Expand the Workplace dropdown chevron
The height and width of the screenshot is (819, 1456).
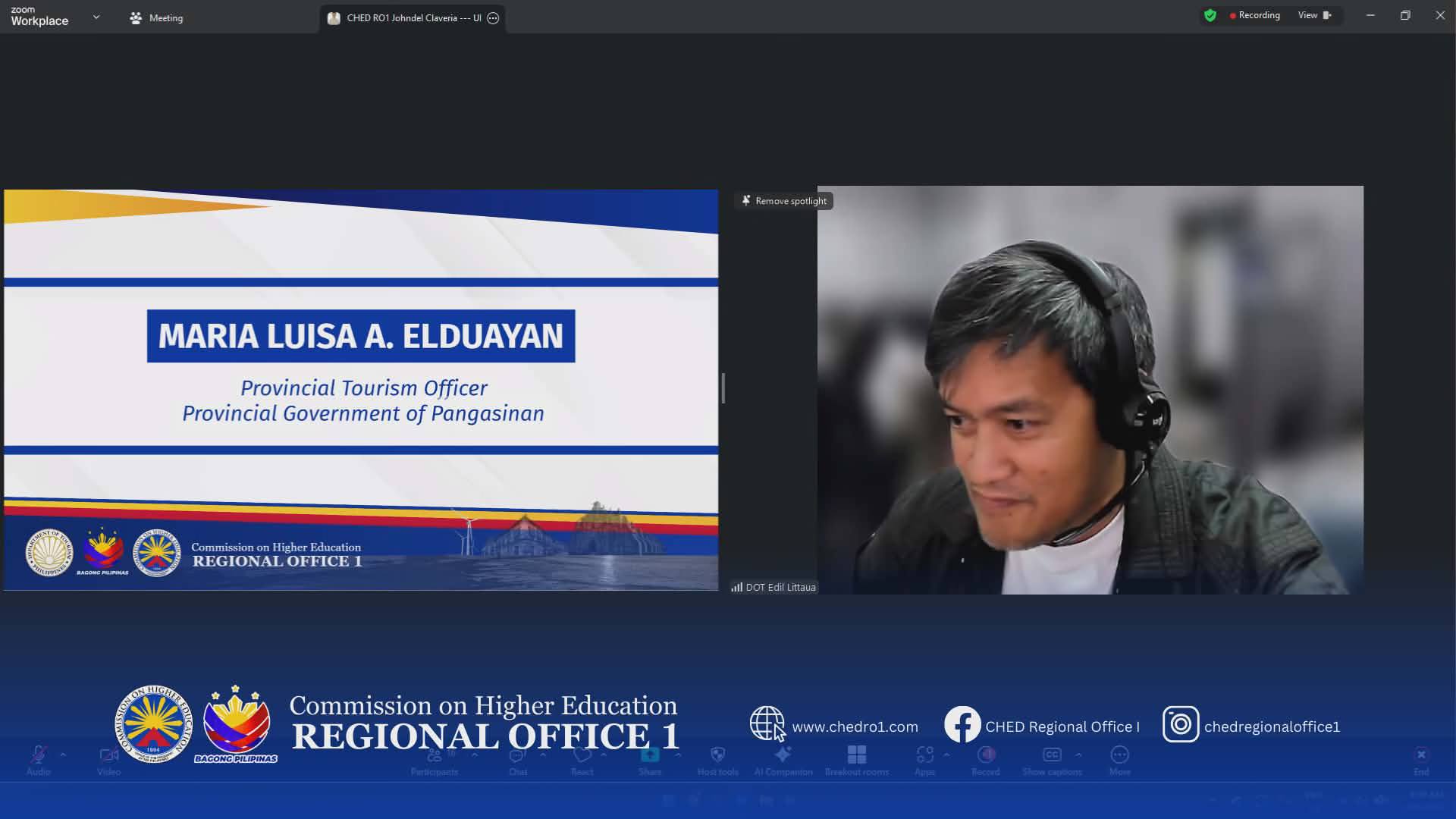click(x=96, y=17)
